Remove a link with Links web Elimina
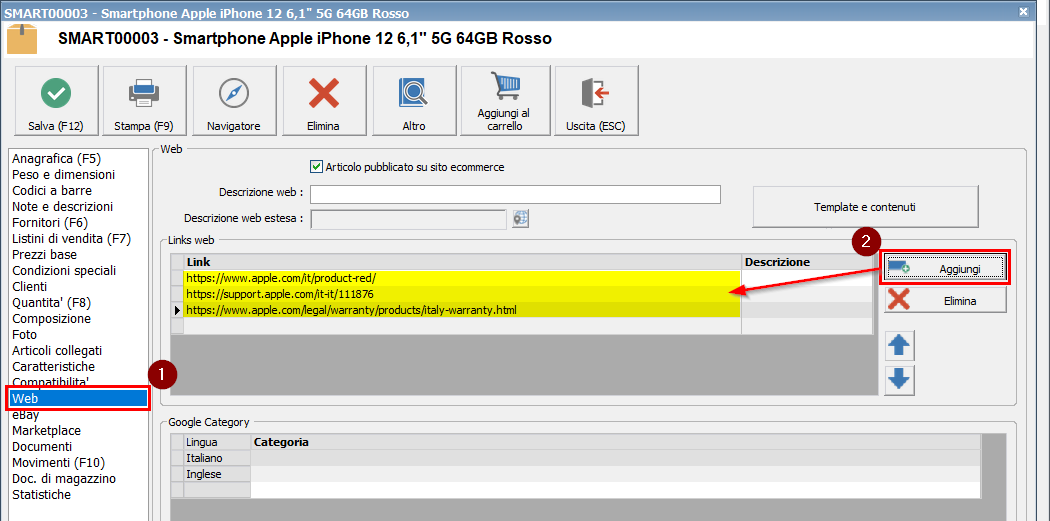Image resolution: width=1050 pixels, height=521 pixels. click(x=945, y=301)
